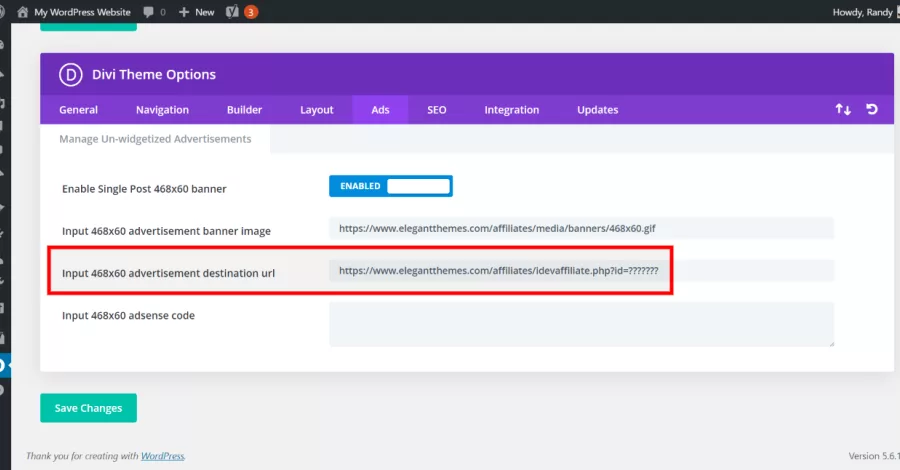Click the Save Changes button

point(88,408)
